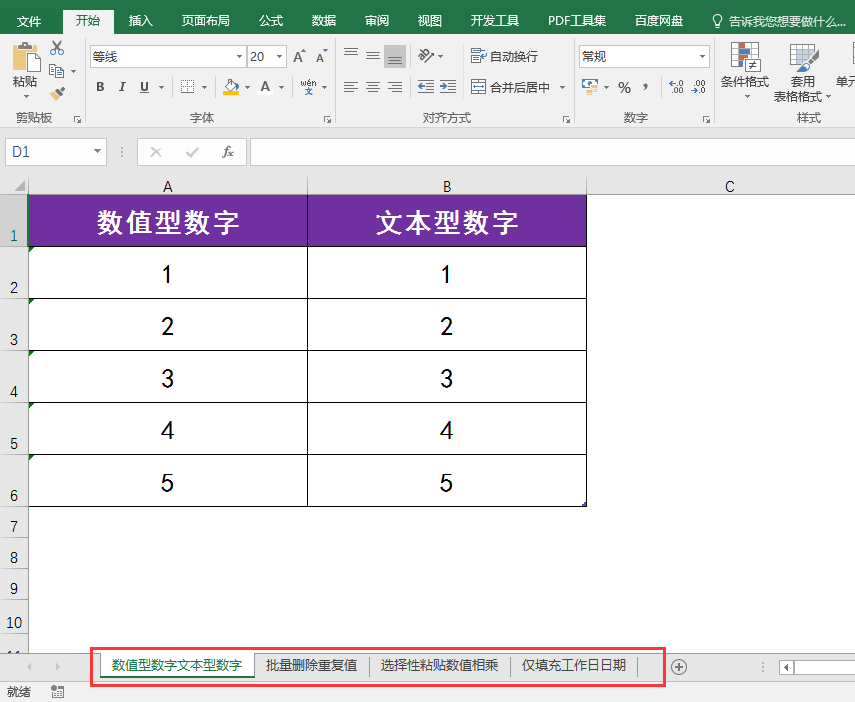The height and width of the screenshot is (702, 855).
Task: Expand the merge and center dropdown arrow
Action: pos(562,87)
